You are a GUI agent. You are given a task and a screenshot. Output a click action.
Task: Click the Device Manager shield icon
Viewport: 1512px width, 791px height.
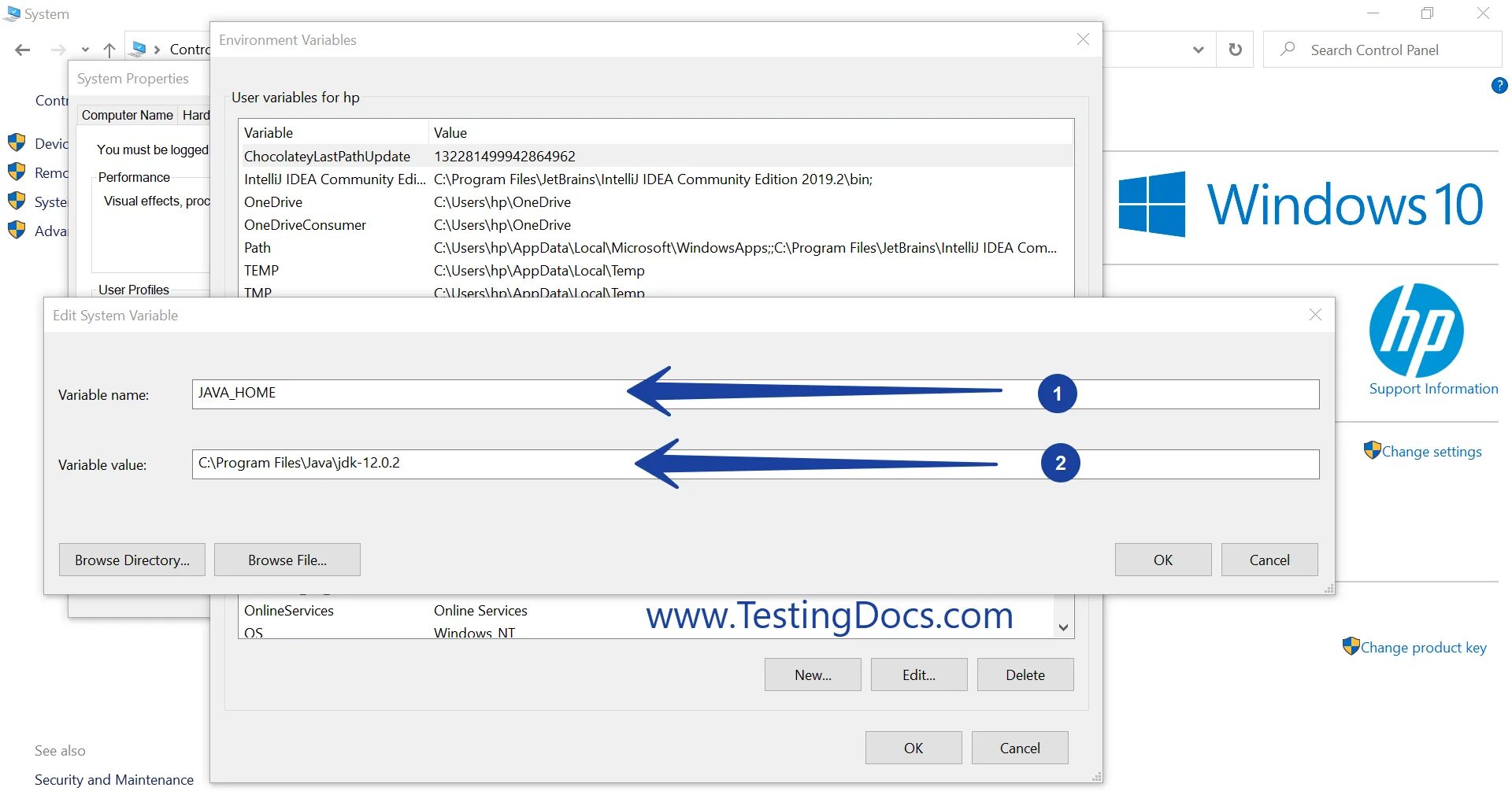pyautogui.click(x=17, y=143)
